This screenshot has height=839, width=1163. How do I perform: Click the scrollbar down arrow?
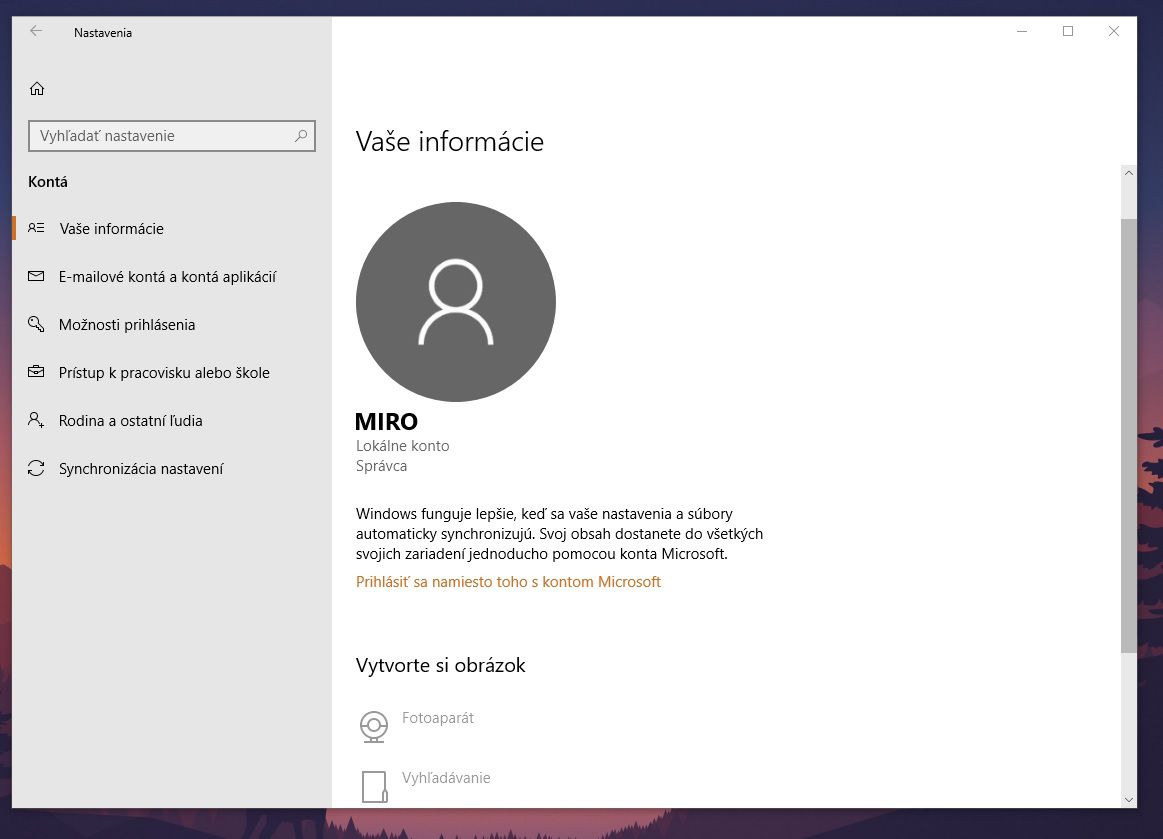pyautogui.click(x=1128, y=800)
